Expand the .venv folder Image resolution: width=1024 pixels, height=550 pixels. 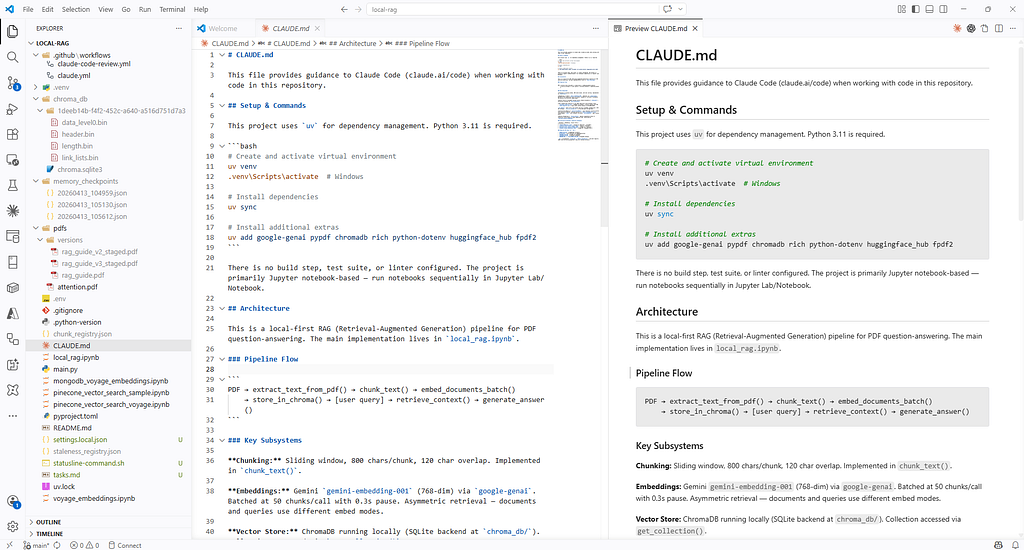click(x=36, y=88)
